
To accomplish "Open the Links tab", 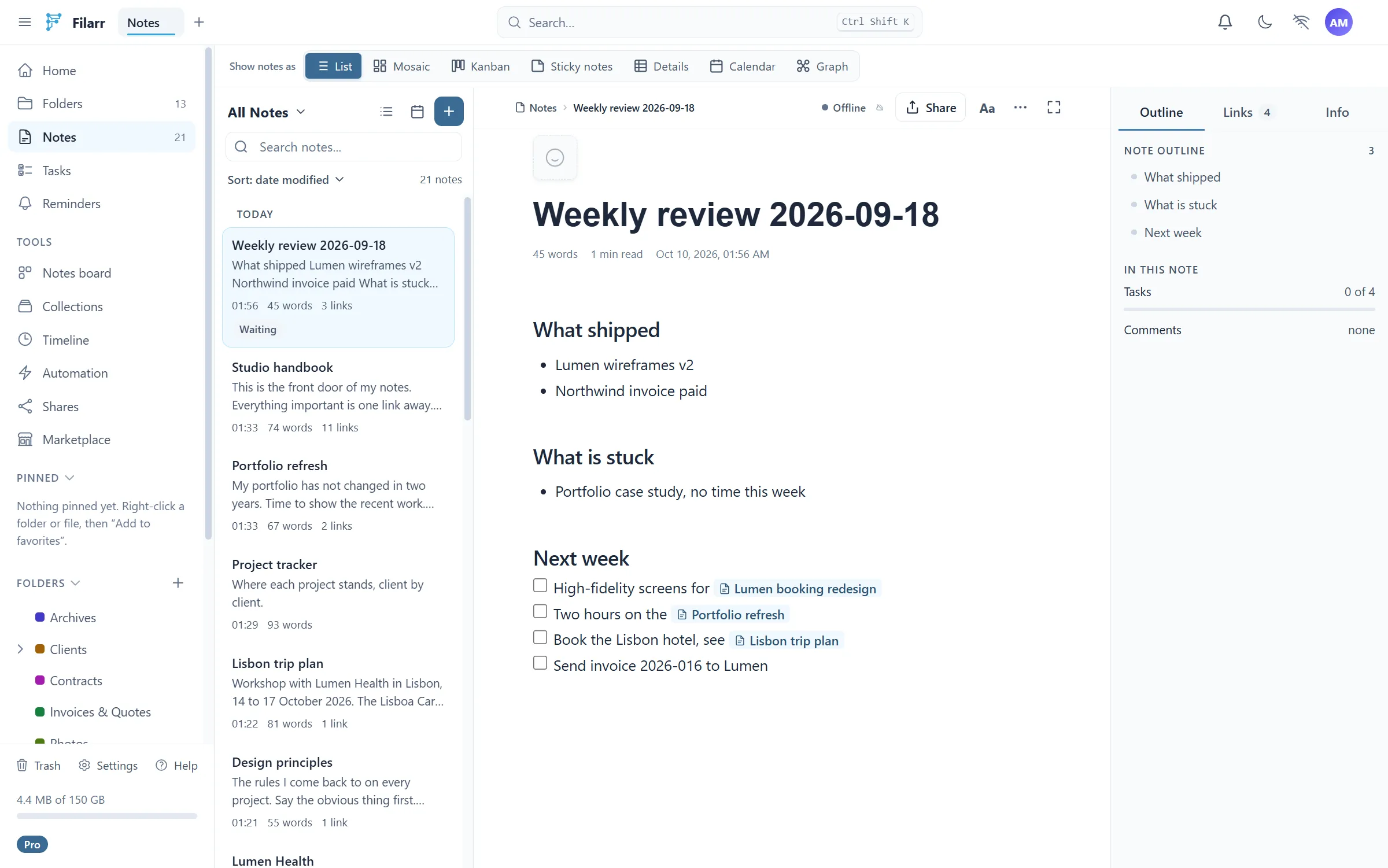I will click(x=1247, y=112).
